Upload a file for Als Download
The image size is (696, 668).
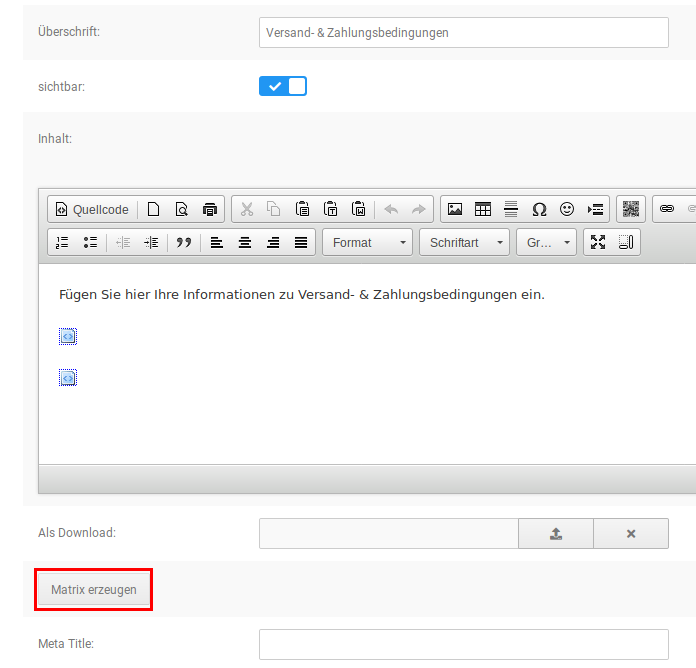click(556, 534)
